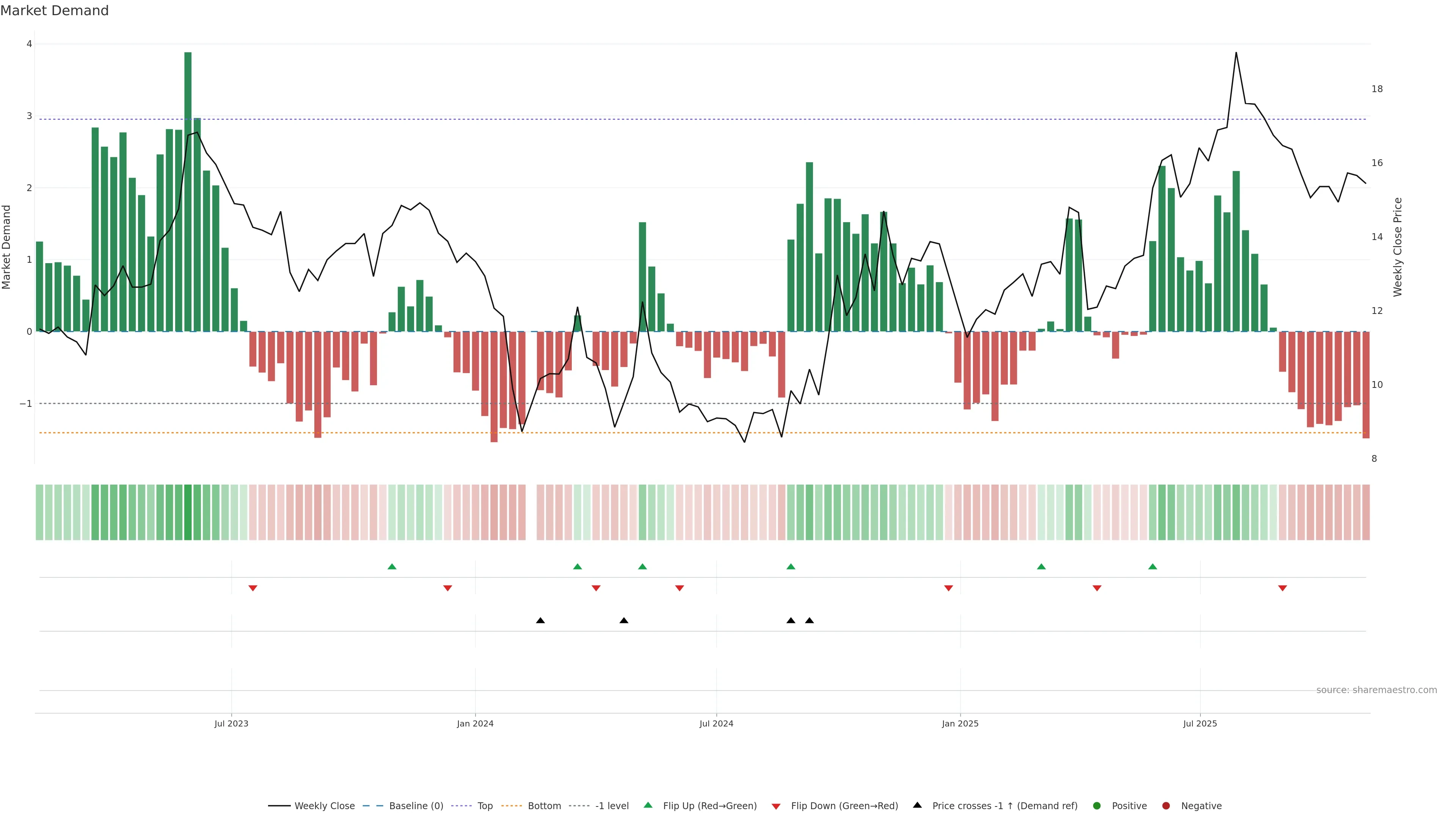Click the Negative red circle legend icon
Image resolution: width=1456 pixels, height=819 pixels.
[x=1166, y=806]
